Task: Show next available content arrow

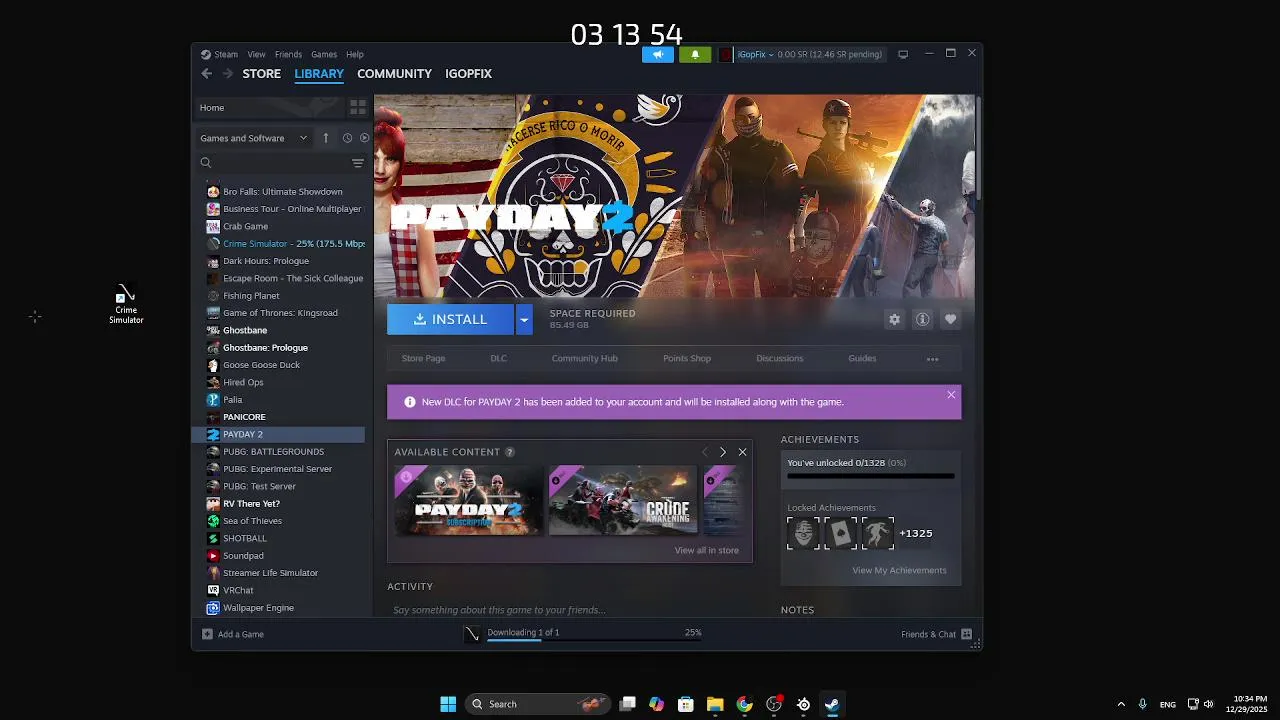Action: (x=723, y=452)
